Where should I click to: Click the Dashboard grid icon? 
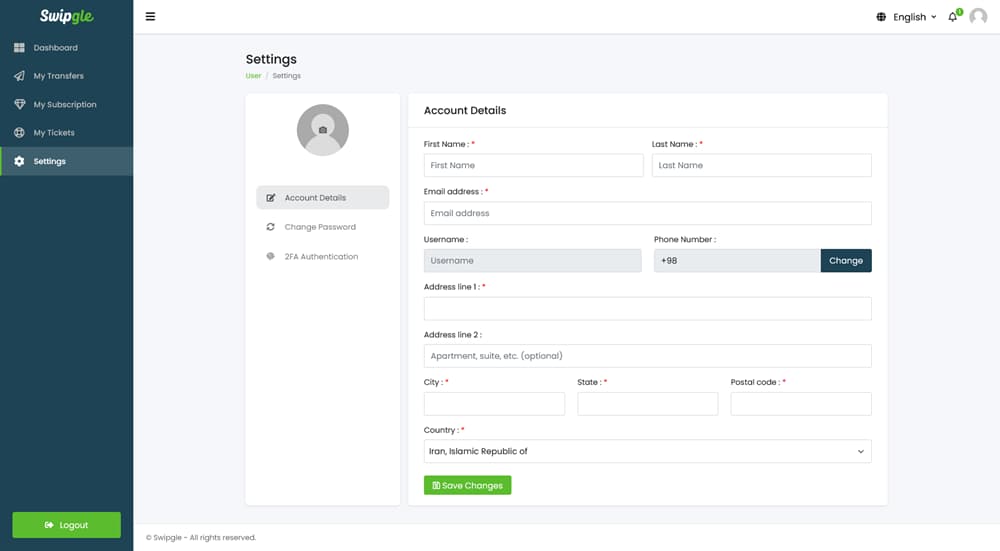19,48
